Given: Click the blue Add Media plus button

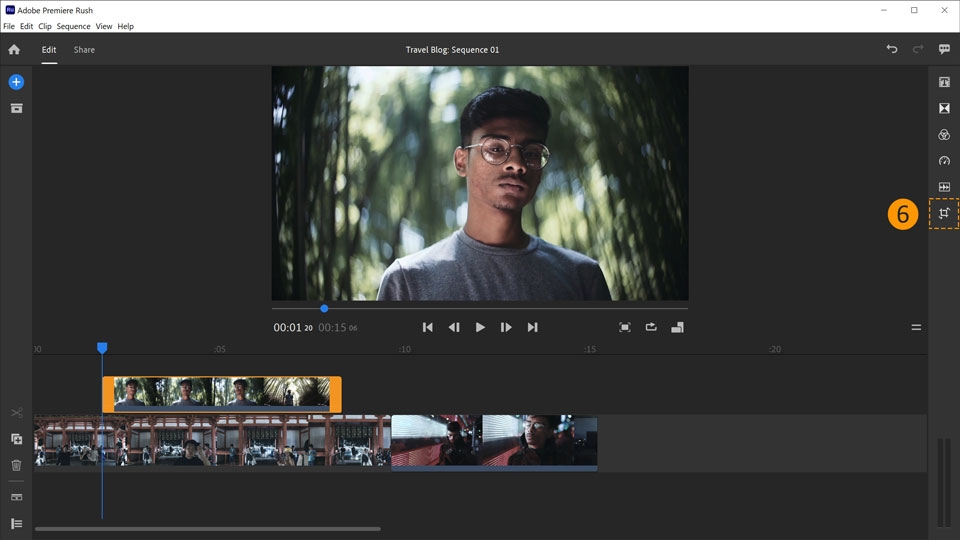Looking at the screenshot, I should tap(17, 82).
